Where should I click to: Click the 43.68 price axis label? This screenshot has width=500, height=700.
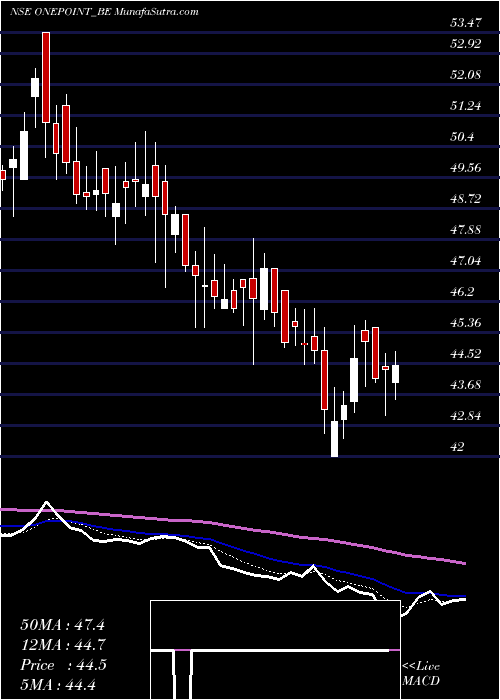pyautogui.click(x=466, y=385)
